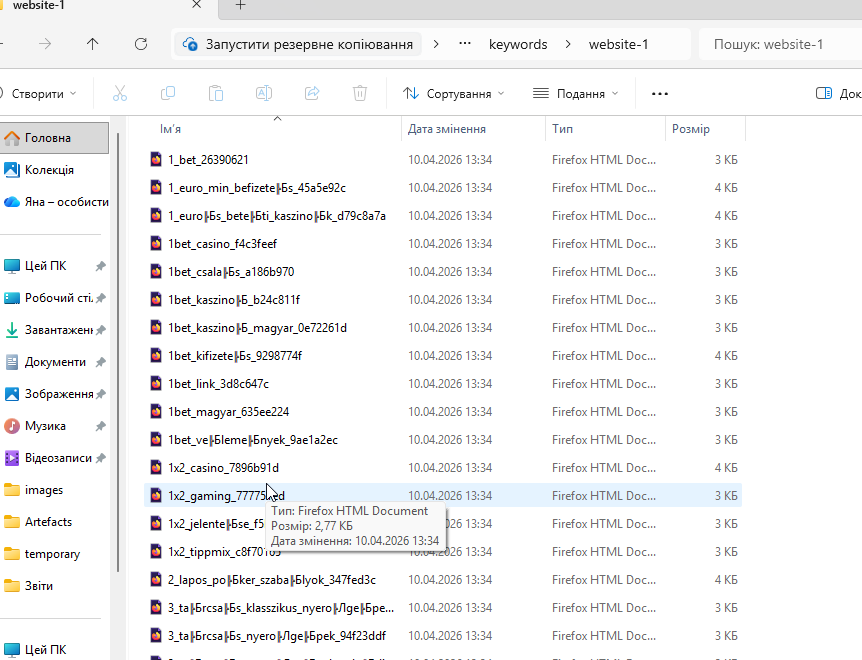Select website-1 breadcrumb segment
Screen dimensions: 862x660
coord(618,44)
